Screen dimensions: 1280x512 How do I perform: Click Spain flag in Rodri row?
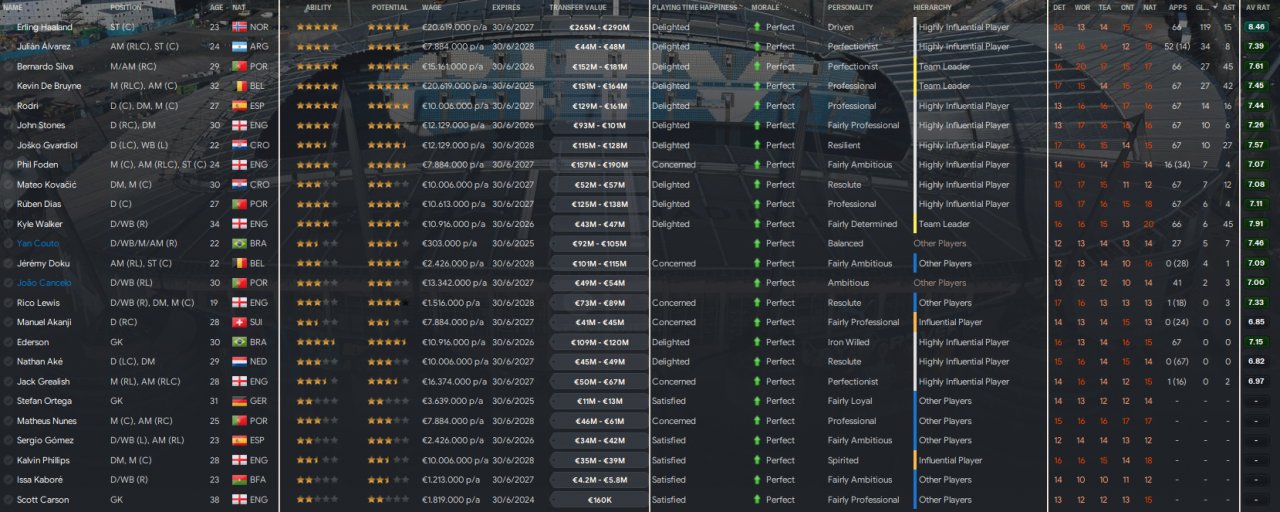click(x=239, y=106)
